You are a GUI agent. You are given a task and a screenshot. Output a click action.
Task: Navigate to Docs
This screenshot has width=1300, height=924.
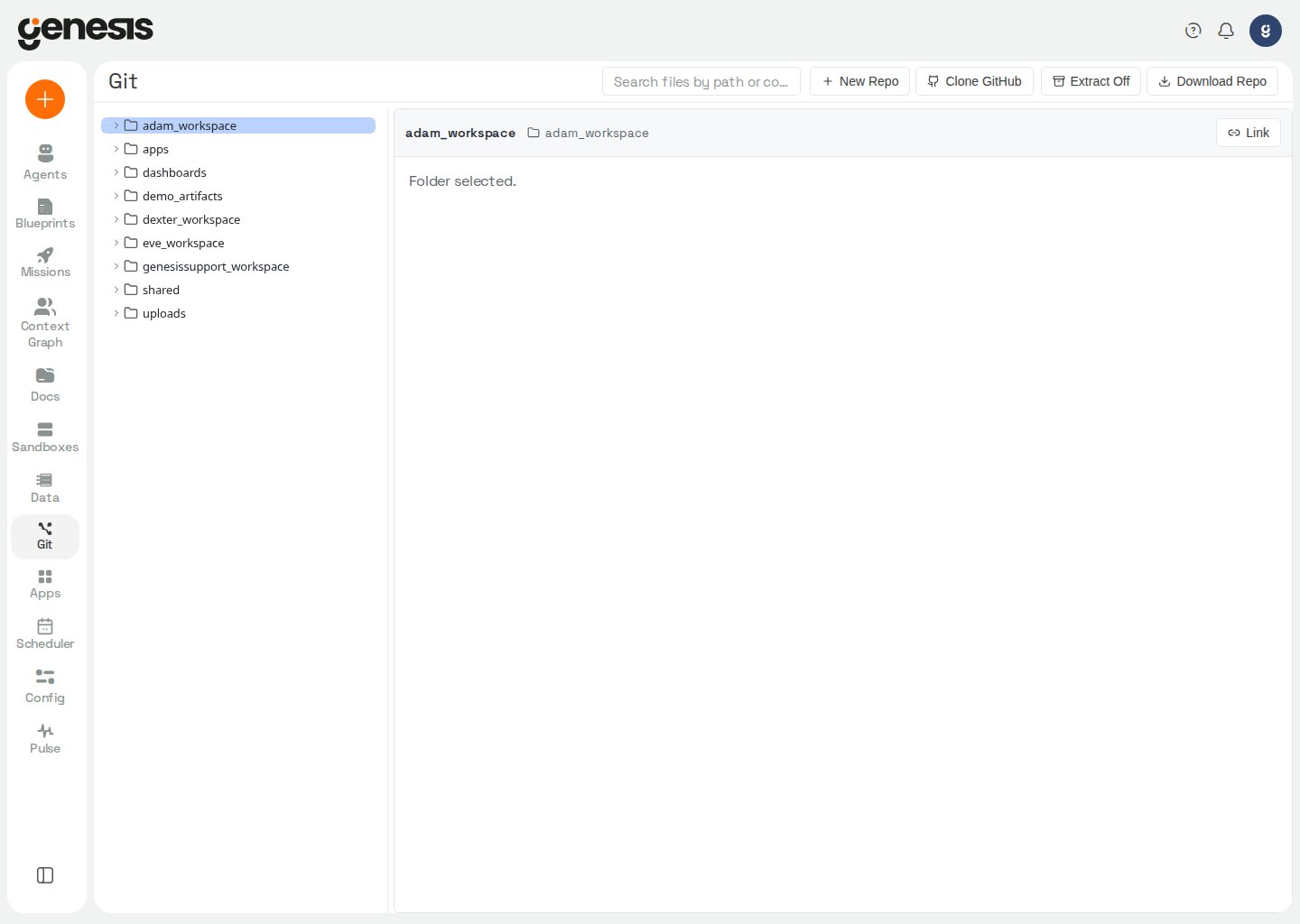point(45,384)
